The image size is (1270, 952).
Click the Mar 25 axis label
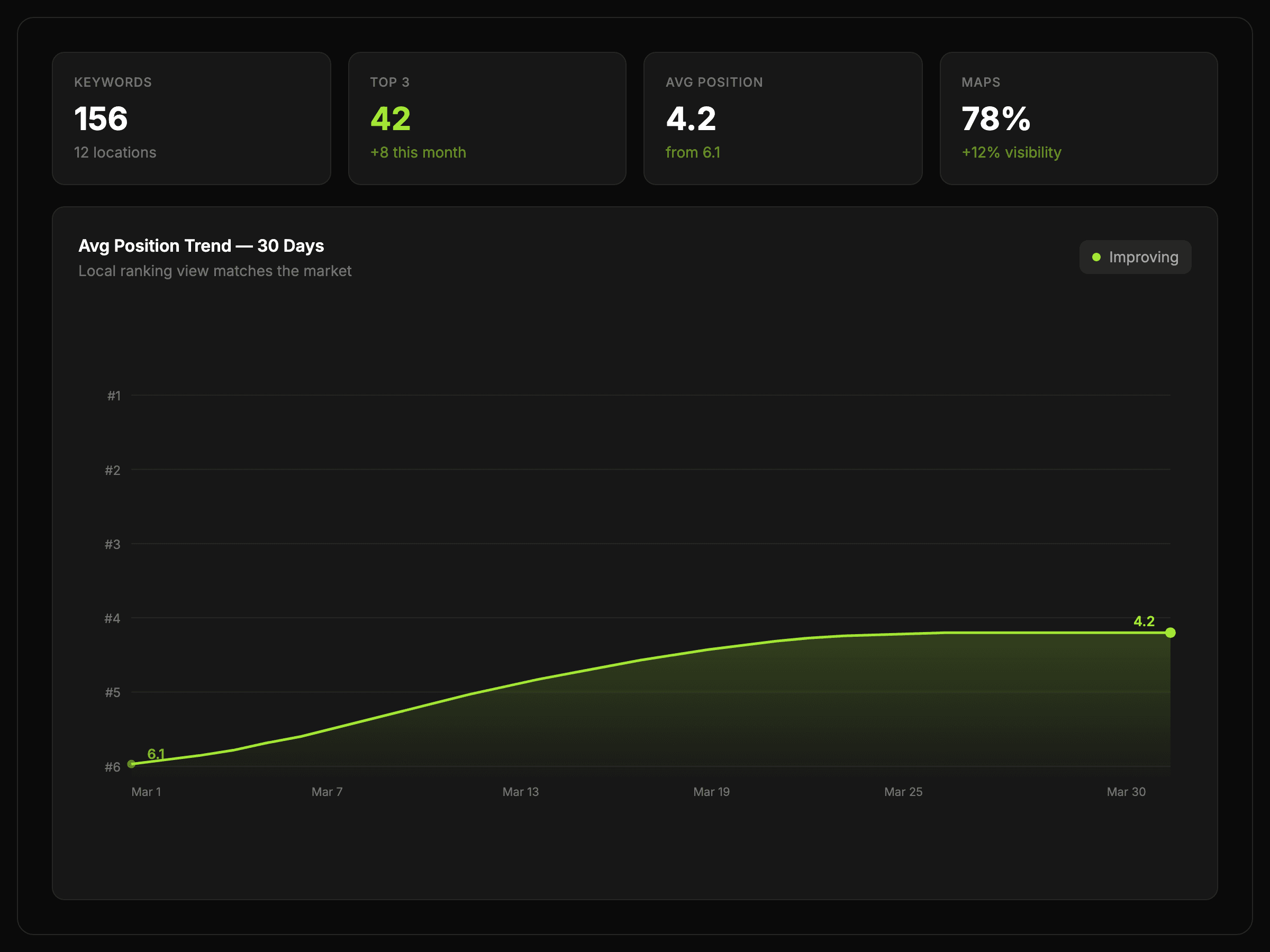903,792
